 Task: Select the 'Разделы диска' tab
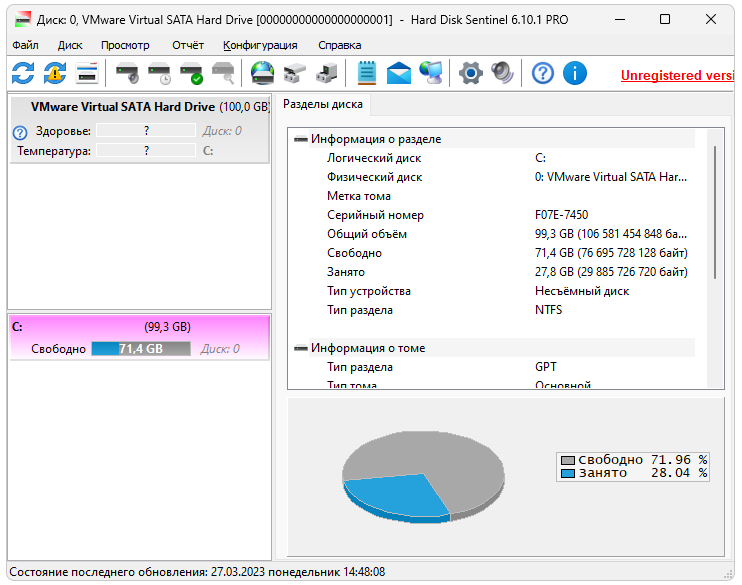322,105
